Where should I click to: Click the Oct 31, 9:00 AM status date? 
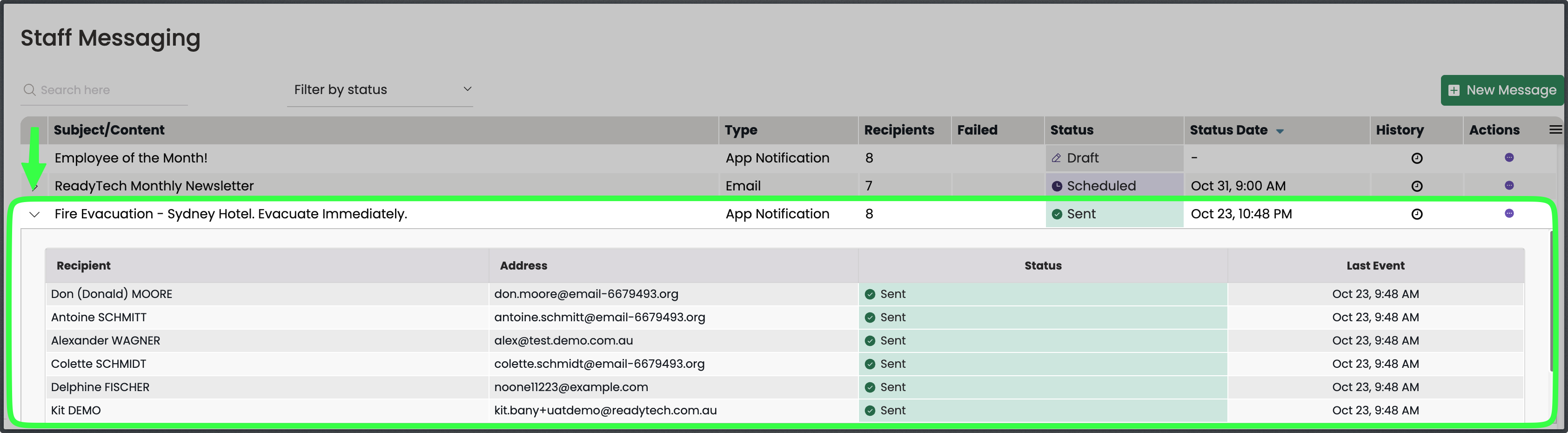coord(1238,186)
